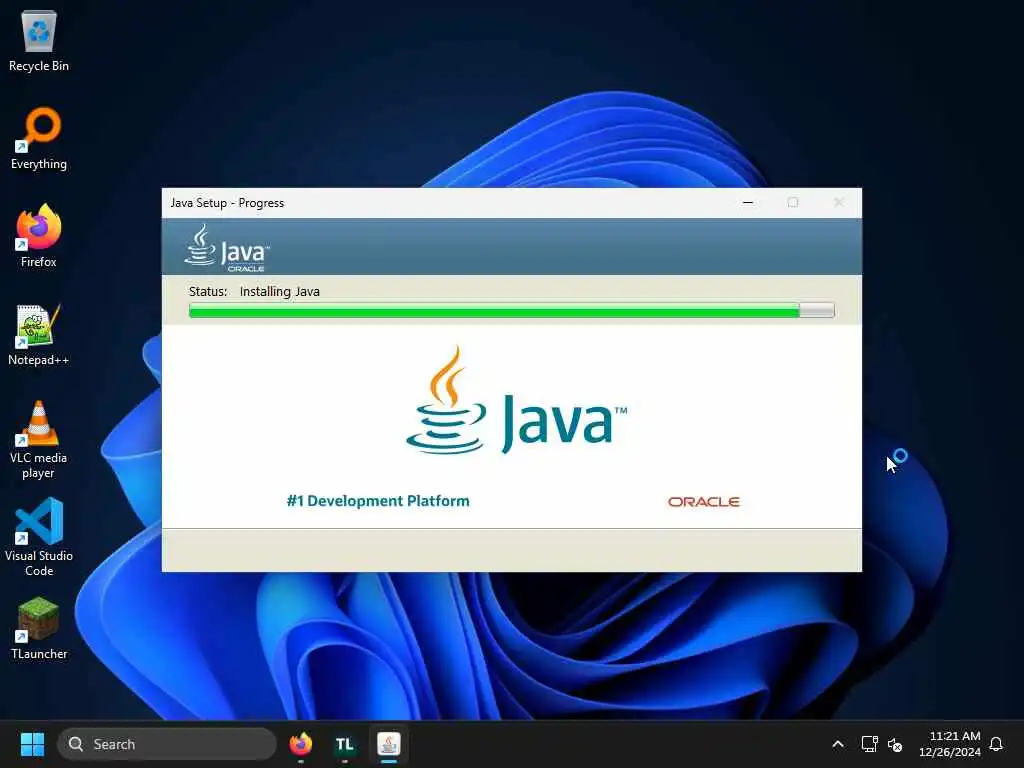
Task: Click the Java Setup taskbar icon
Action: click(x=389, y=744)
